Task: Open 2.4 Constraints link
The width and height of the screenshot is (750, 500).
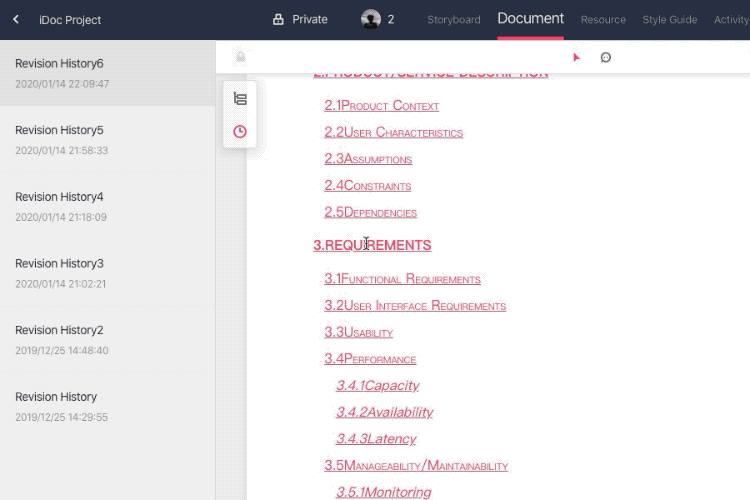Action: 368,186
